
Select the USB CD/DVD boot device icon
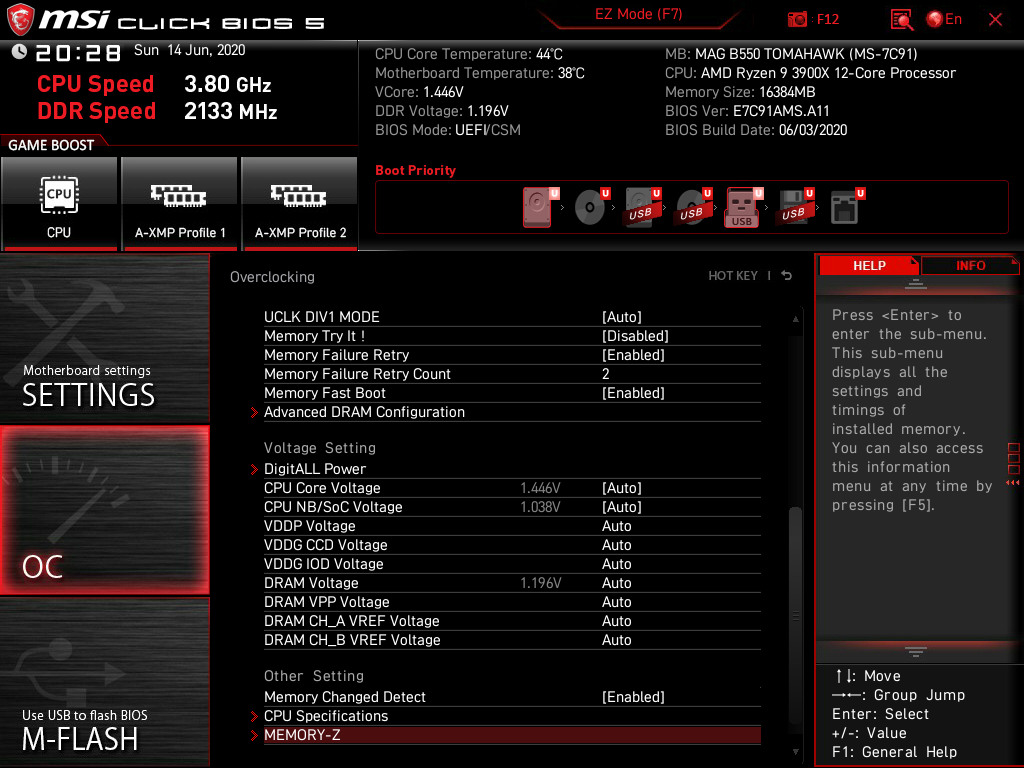694,207
